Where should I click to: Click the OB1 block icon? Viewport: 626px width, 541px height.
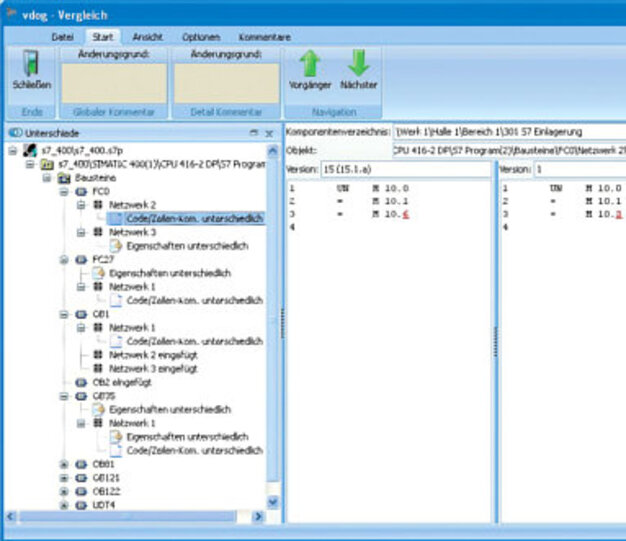click(81, 315)
